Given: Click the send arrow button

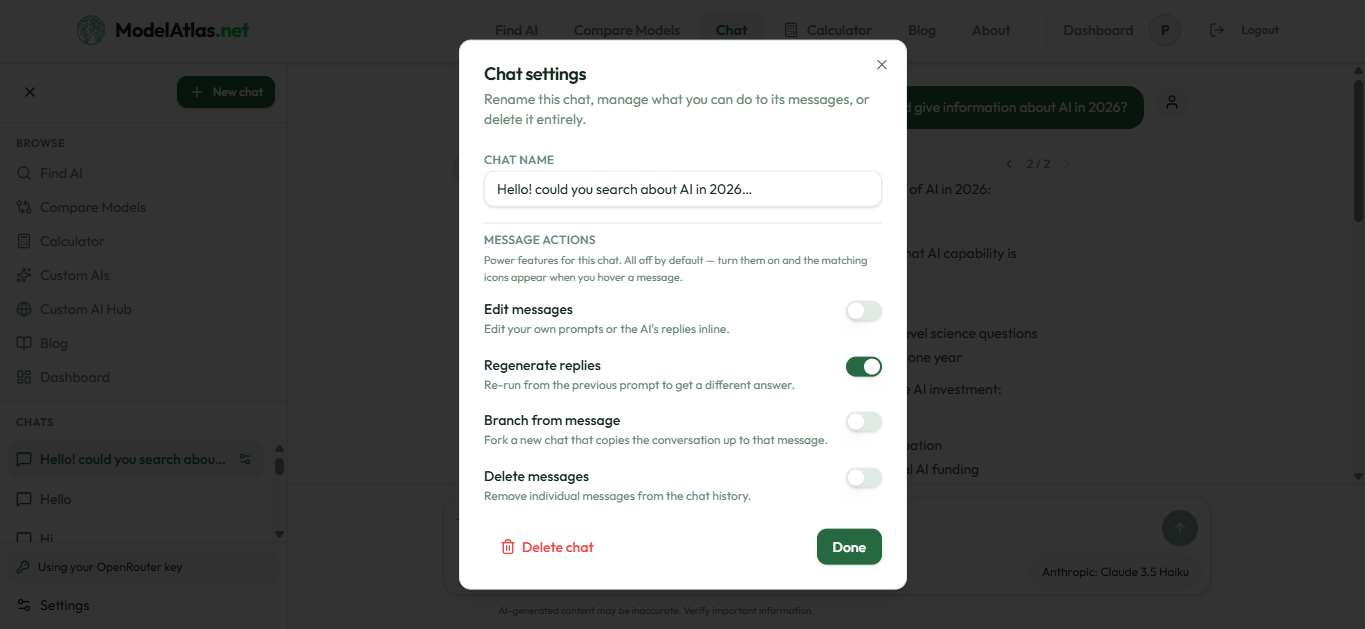Looking at the screenshot, I should click(1180, 528).
